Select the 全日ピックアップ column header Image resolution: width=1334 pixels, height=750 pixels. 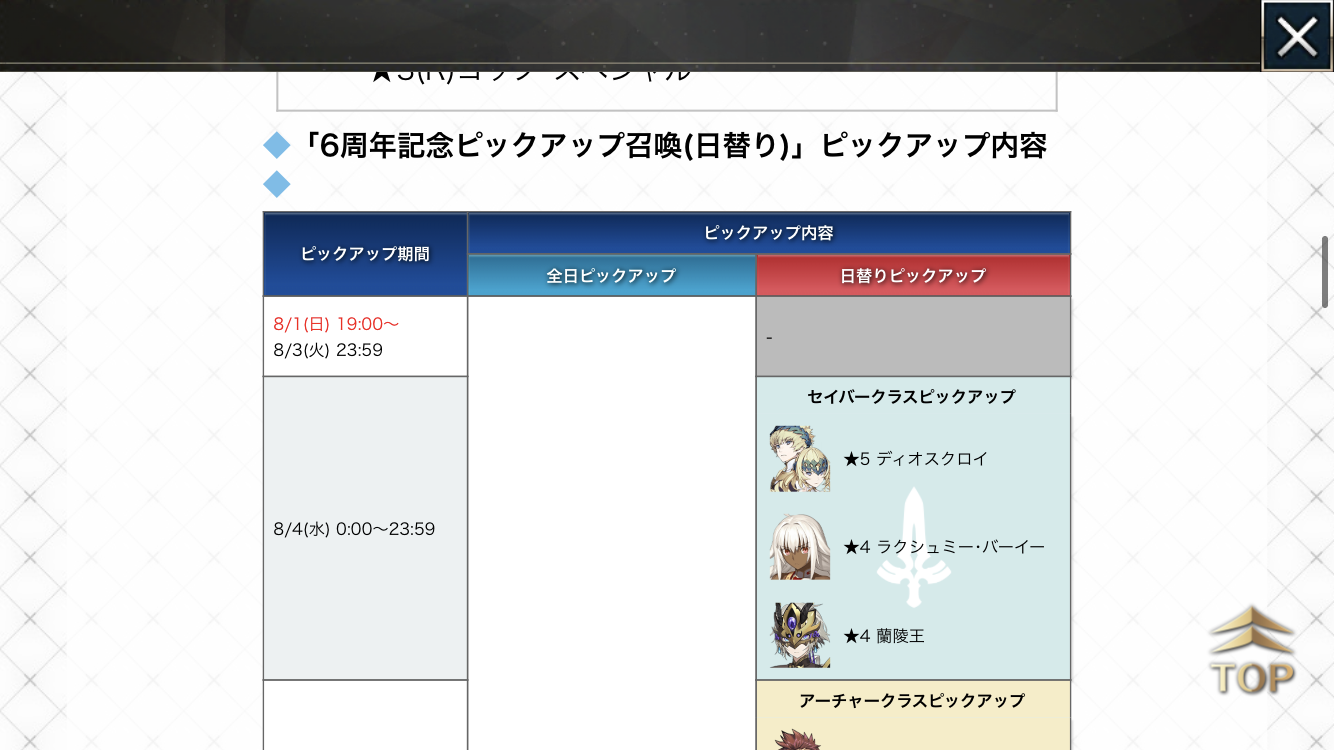(611, 276)
